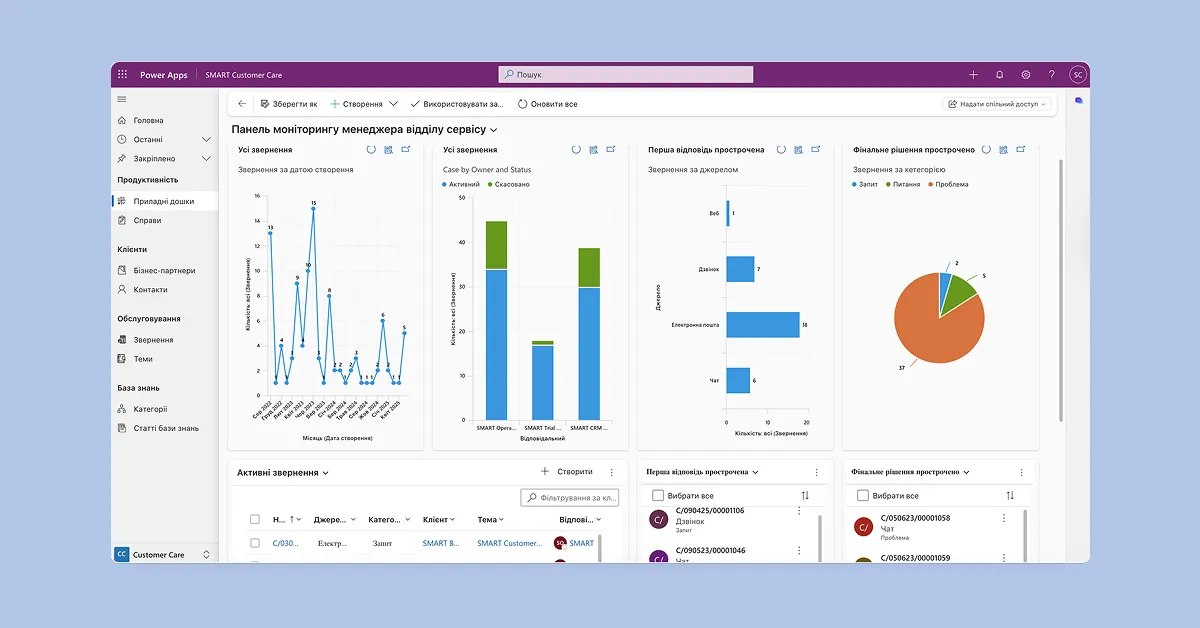
Task: Collapse the sidebar with hamburger icon
Action: tap(122, 99)
